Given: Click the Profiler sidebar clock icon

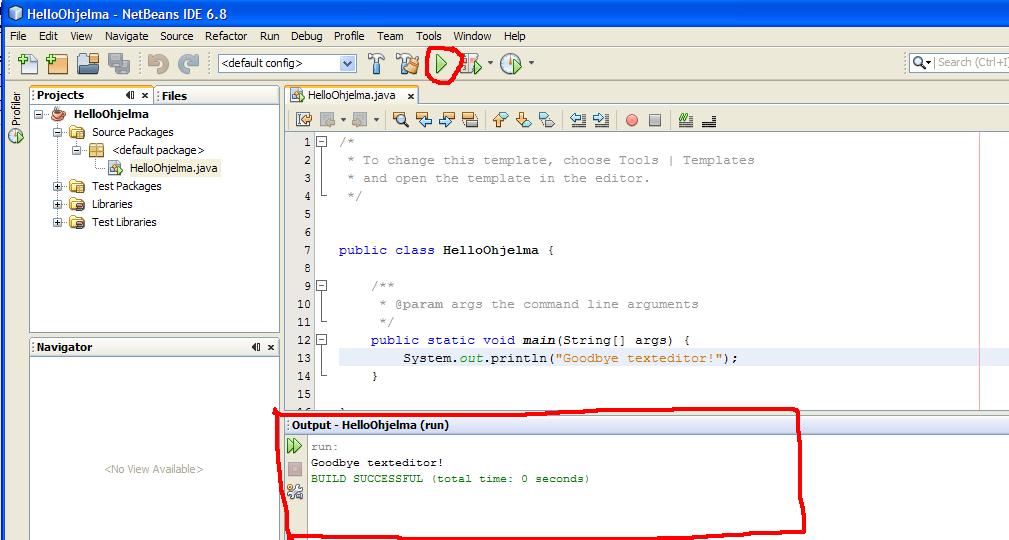Looking at the screenshot, I should click(15, 136).
